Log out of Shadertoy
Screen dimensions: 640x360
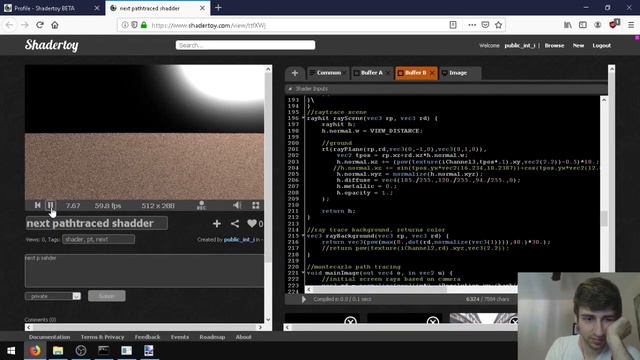[x=602, y=45]
